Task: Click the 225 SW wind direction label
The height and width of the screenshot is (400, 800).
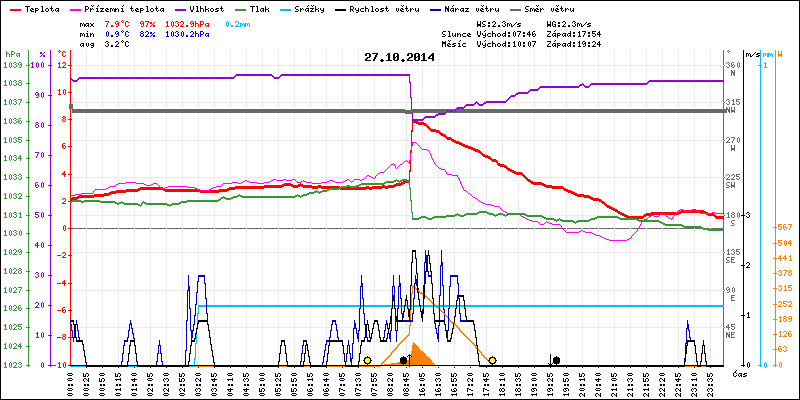Action: click(733, 181)
